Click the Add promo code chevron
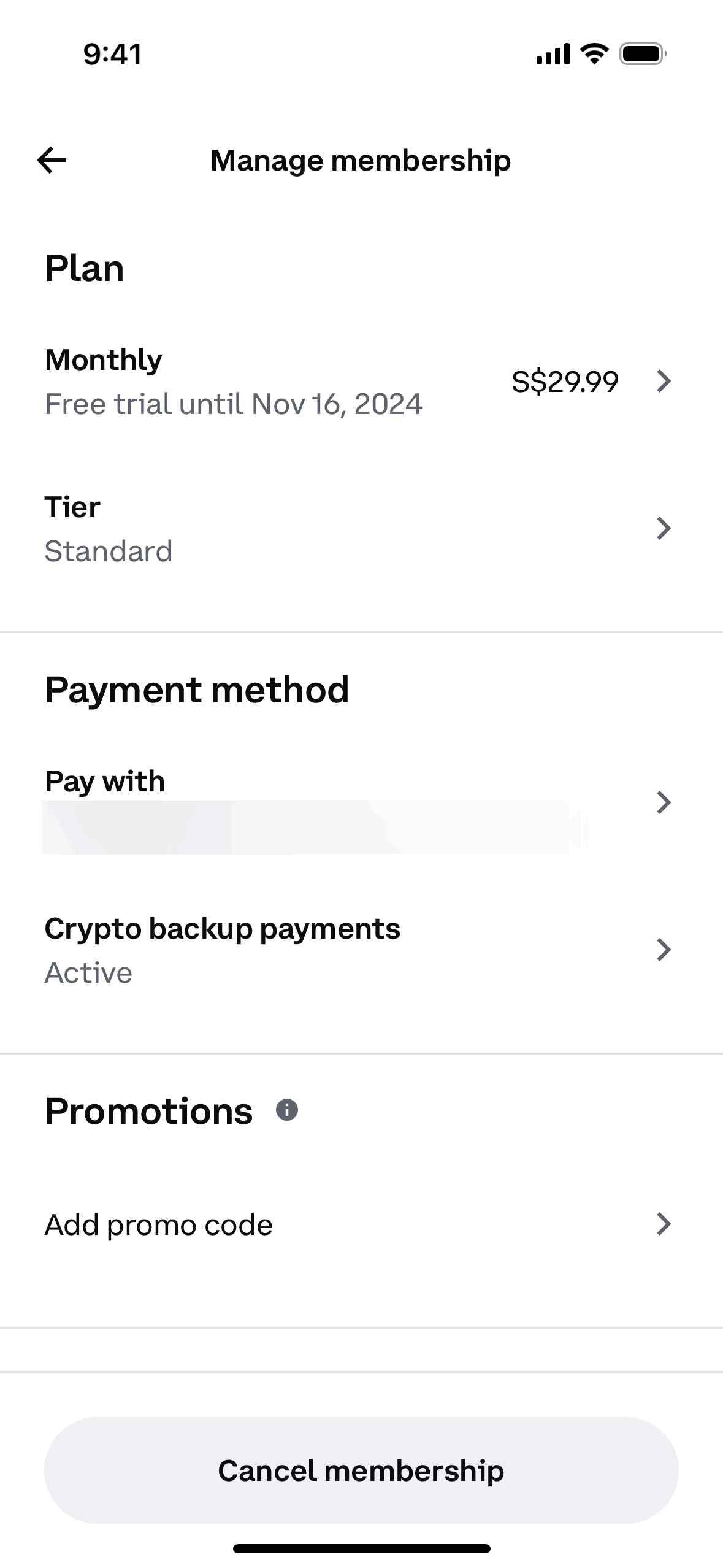 [664, 1224]
